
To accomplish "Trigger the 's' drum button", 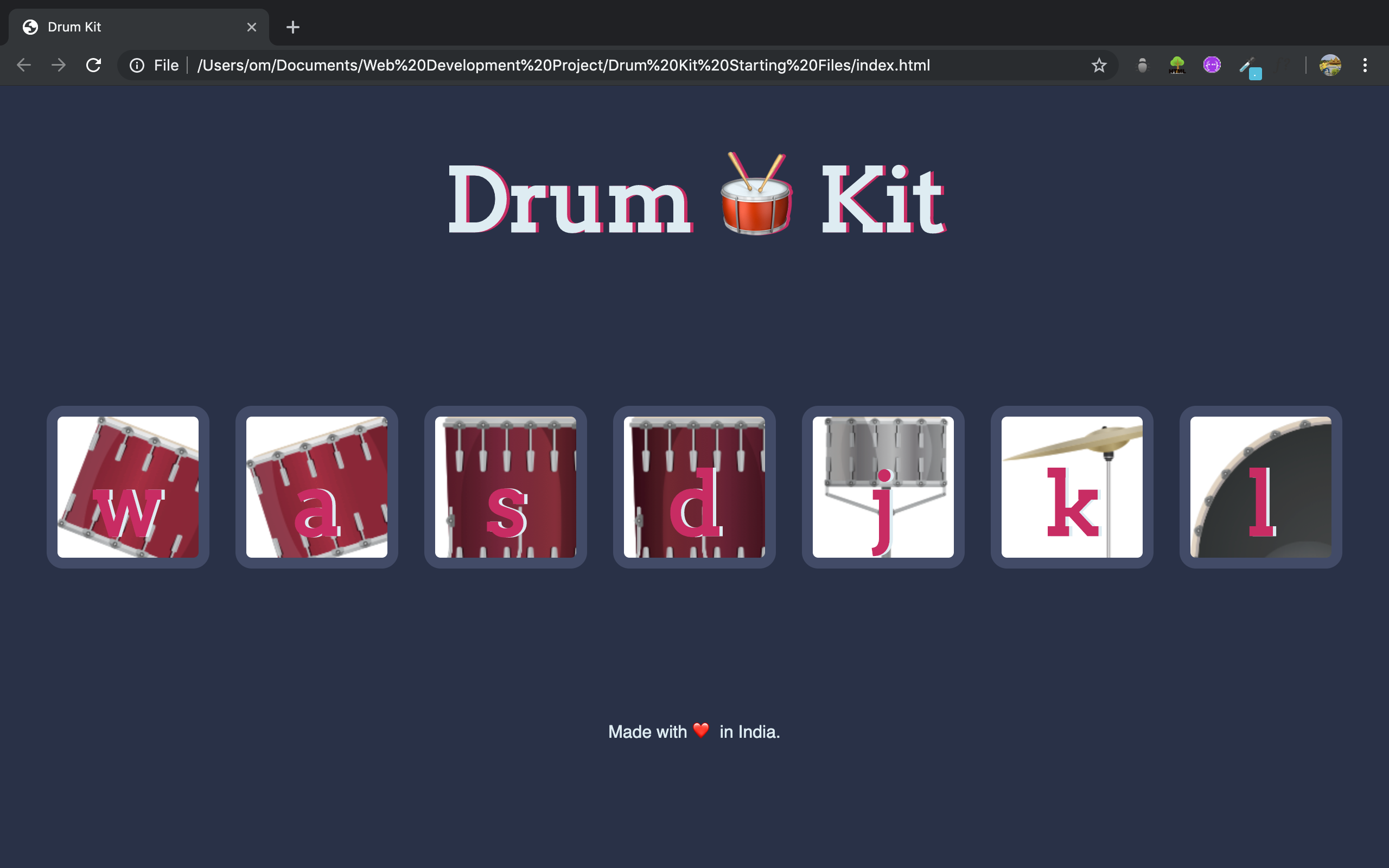I will [x=506, y=487].
